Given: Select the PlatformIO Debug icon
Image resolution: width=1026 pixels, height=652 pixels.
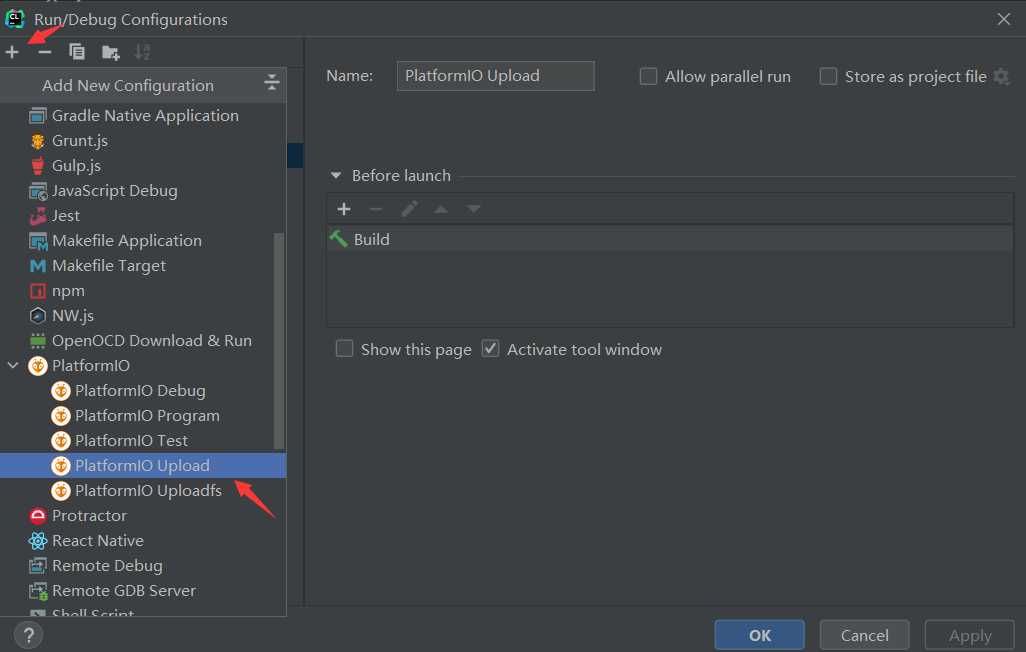Looking at the screenshot, I should 61,391.
